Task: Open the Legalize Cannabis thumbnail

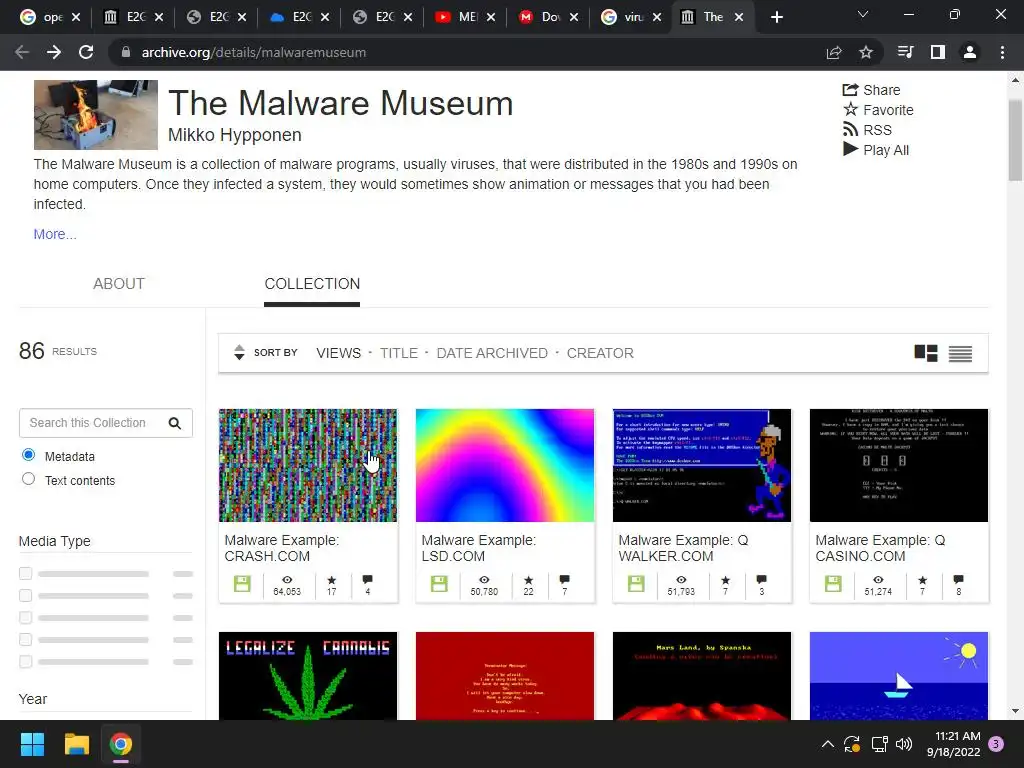Action: (x=308, y=676)
